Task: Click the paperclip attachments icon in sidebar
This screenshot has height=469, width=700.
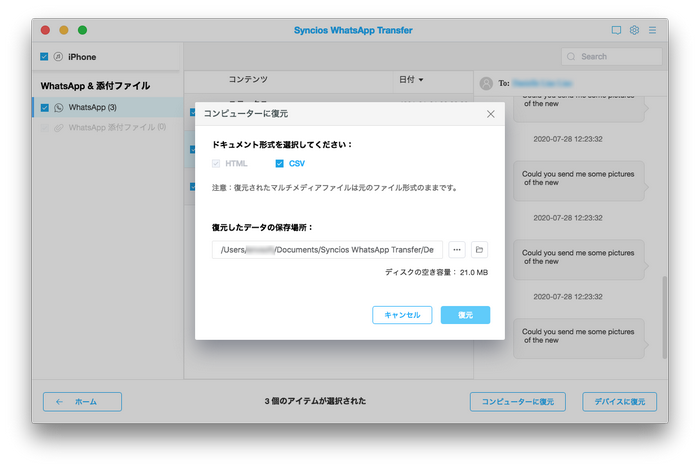Action: click(x=58, y=128)
